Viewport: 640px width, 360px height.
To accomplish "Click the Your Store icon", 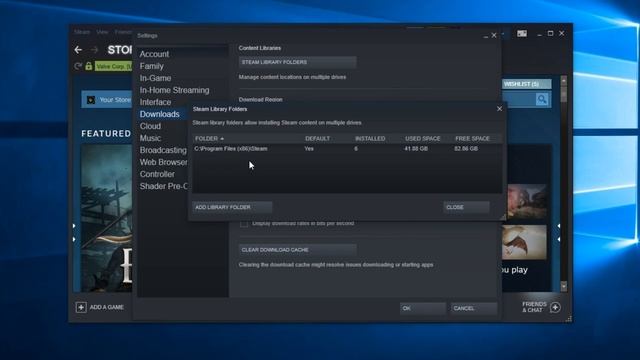I will [x=91, y=100].
